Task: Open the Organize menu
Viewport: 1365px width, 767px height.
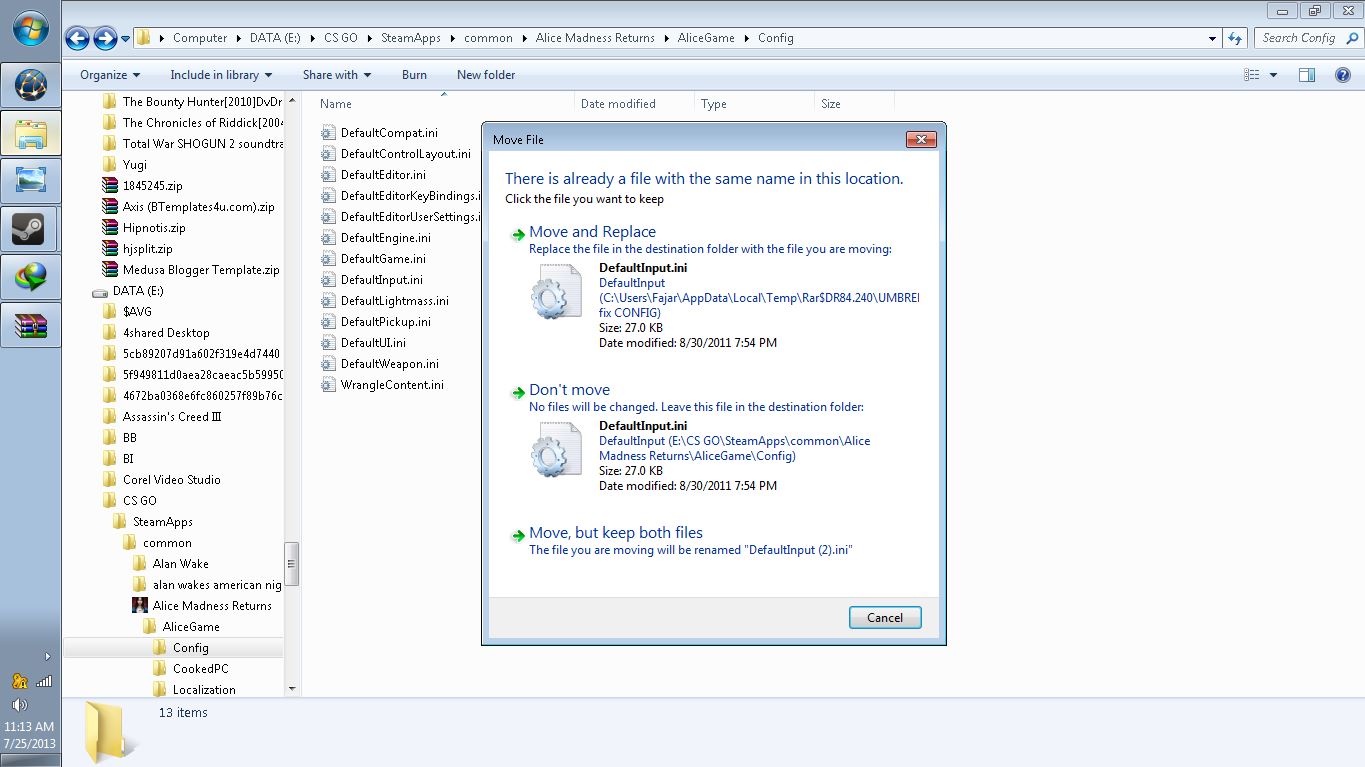Action: tap(110, 75)
